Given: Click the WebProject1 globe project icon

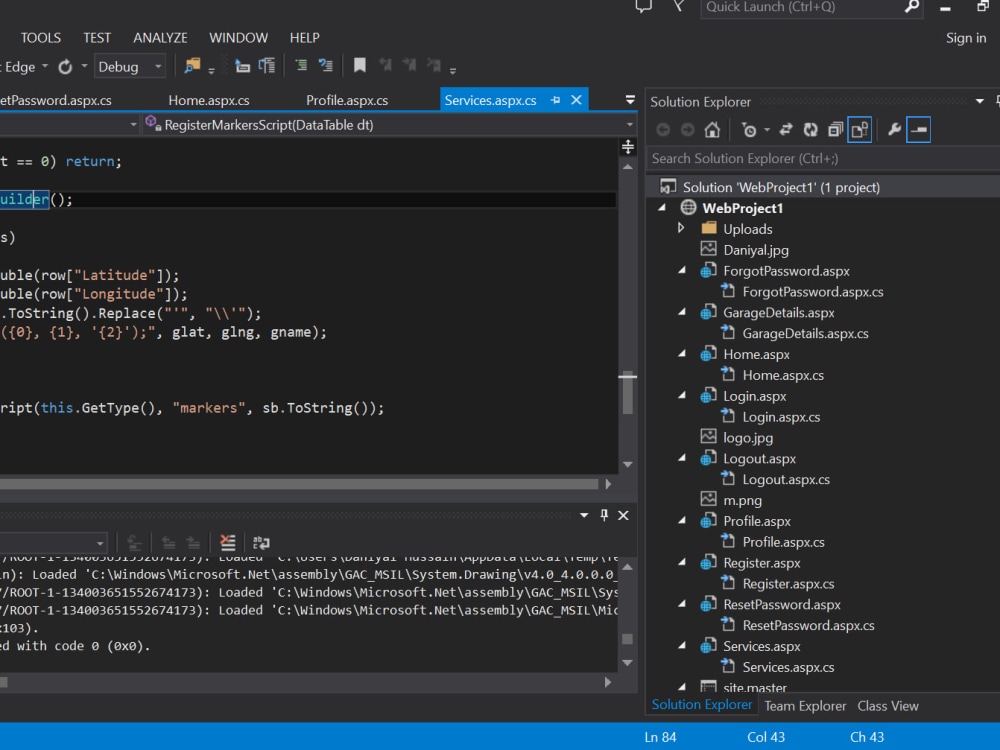Looking at the screenshot, I should (x=688, y=207).
